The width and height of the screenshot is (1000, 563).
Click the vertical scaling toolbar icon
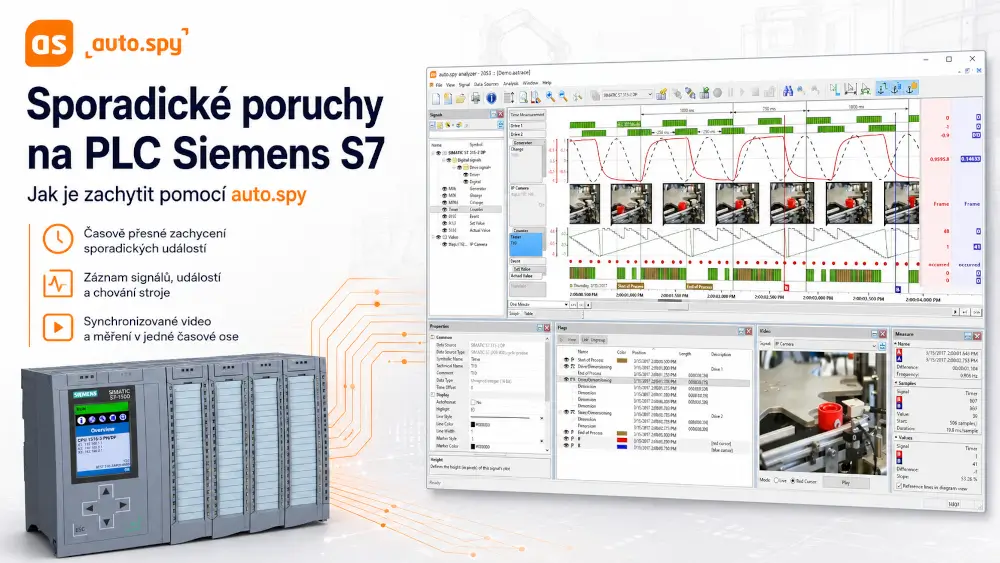coord(509,97)
